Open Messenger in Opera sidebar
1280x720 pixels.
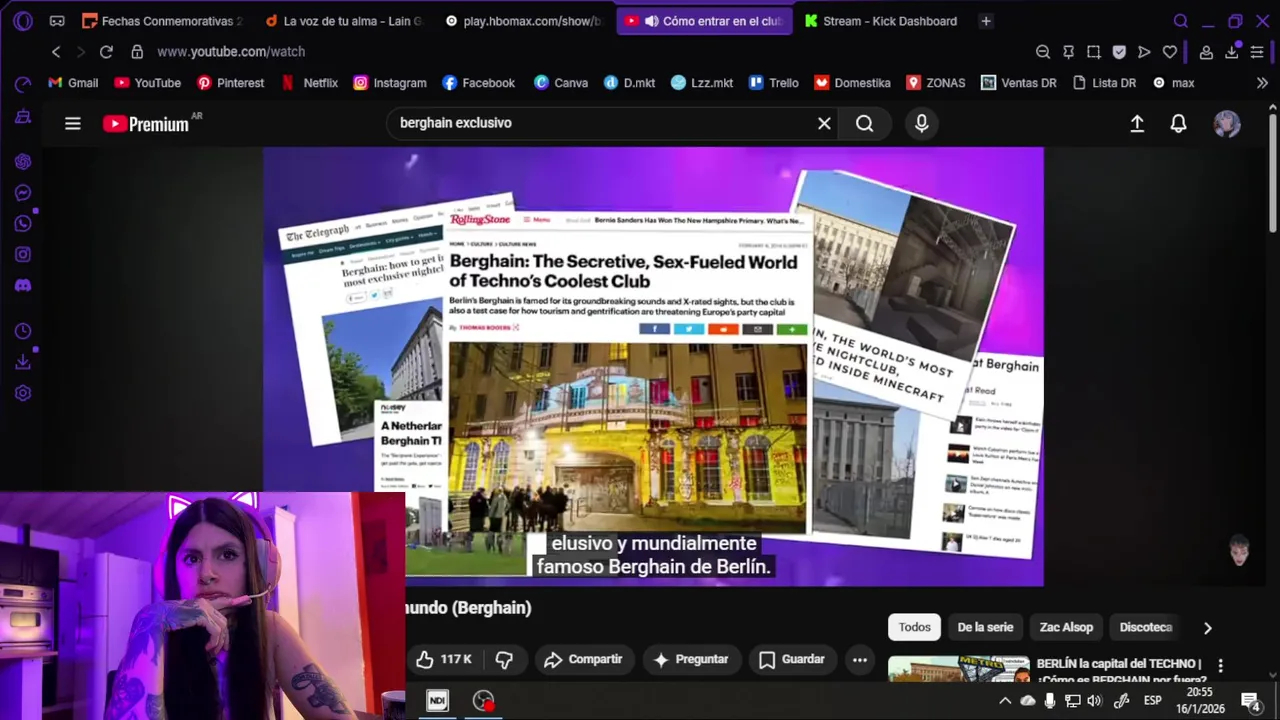click(x=23, y=193)
